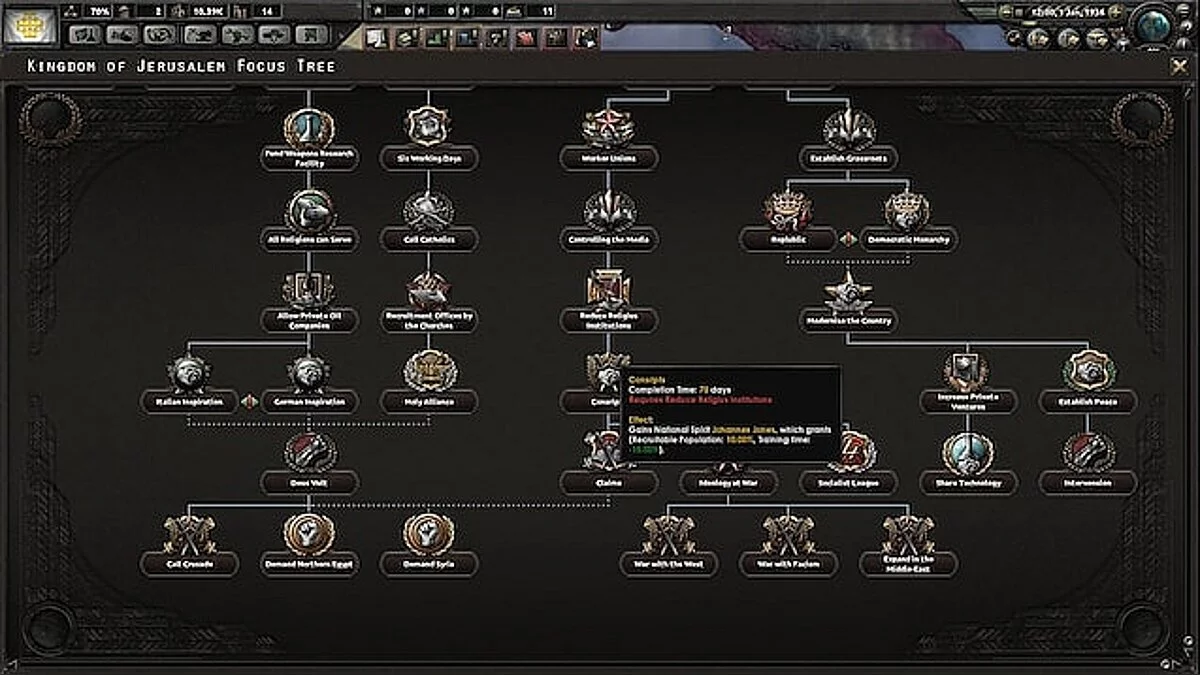Select the Worker Unions focus icon

click(609, 128)
